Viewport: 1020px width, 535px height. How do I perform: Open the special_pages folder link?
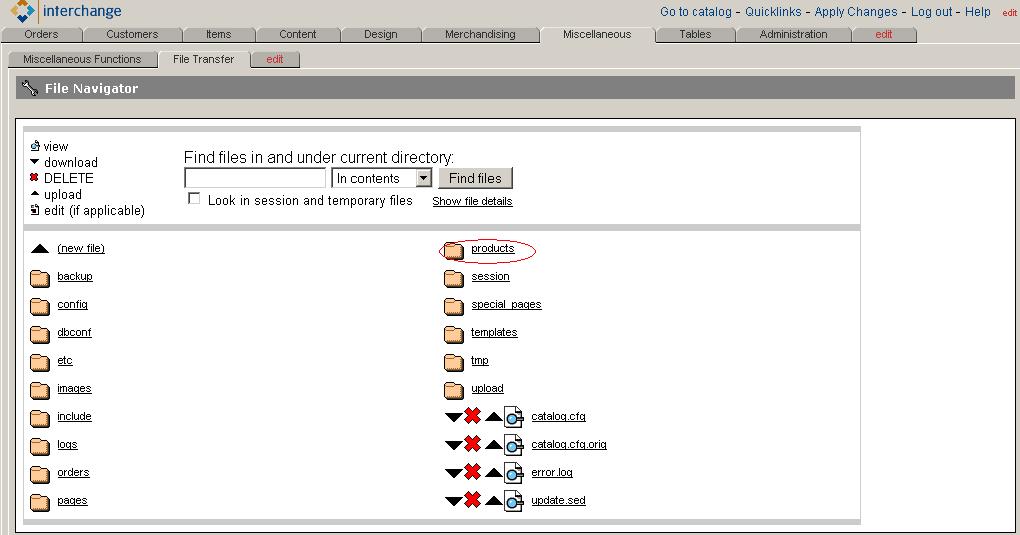pos(506,305)
